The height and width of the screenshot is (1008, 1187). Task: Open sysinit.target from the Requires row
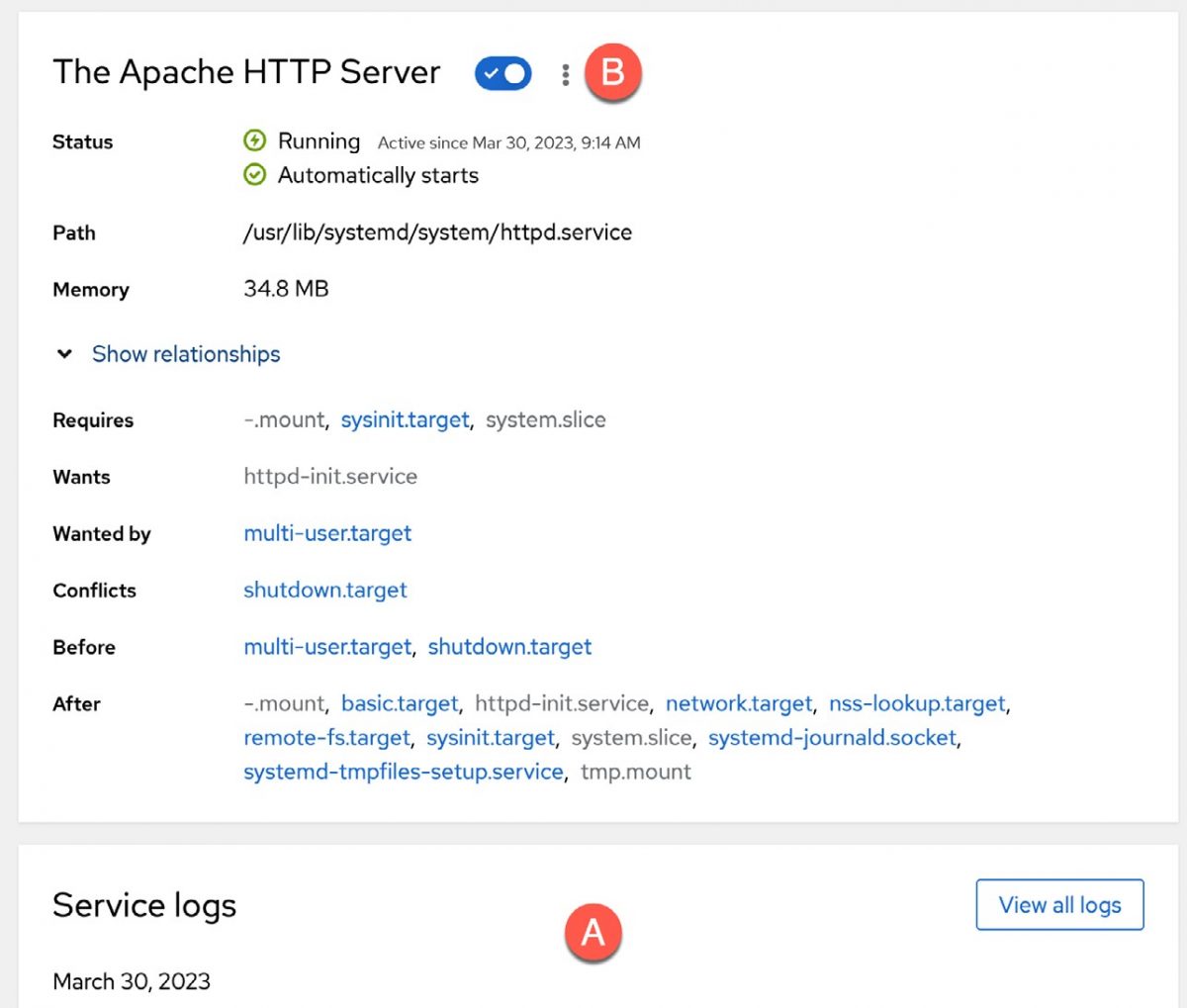[x=405, y=419]
